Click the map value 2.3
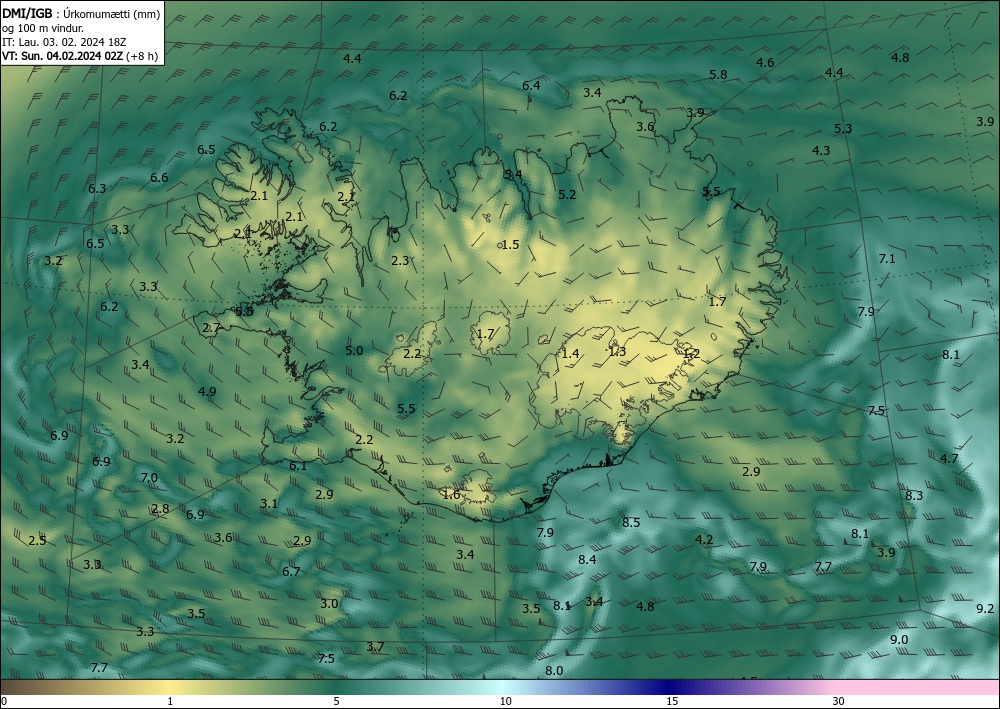Screen dimensions: 1000x709 [x=400, y=261]
